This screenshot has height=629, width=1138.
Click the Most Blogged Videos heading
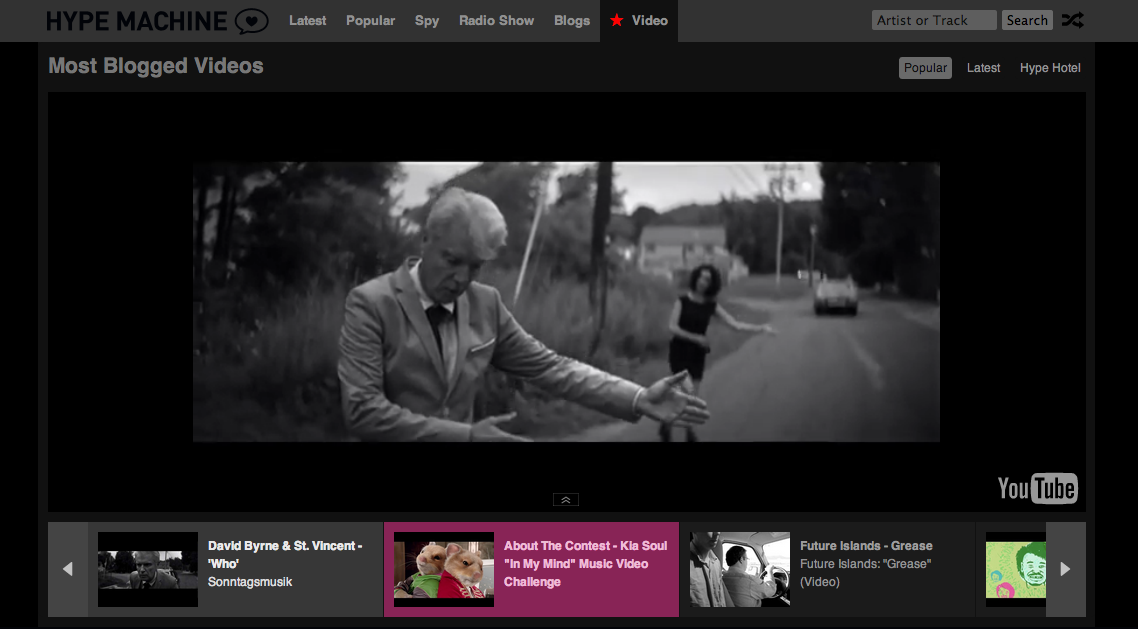156,66
